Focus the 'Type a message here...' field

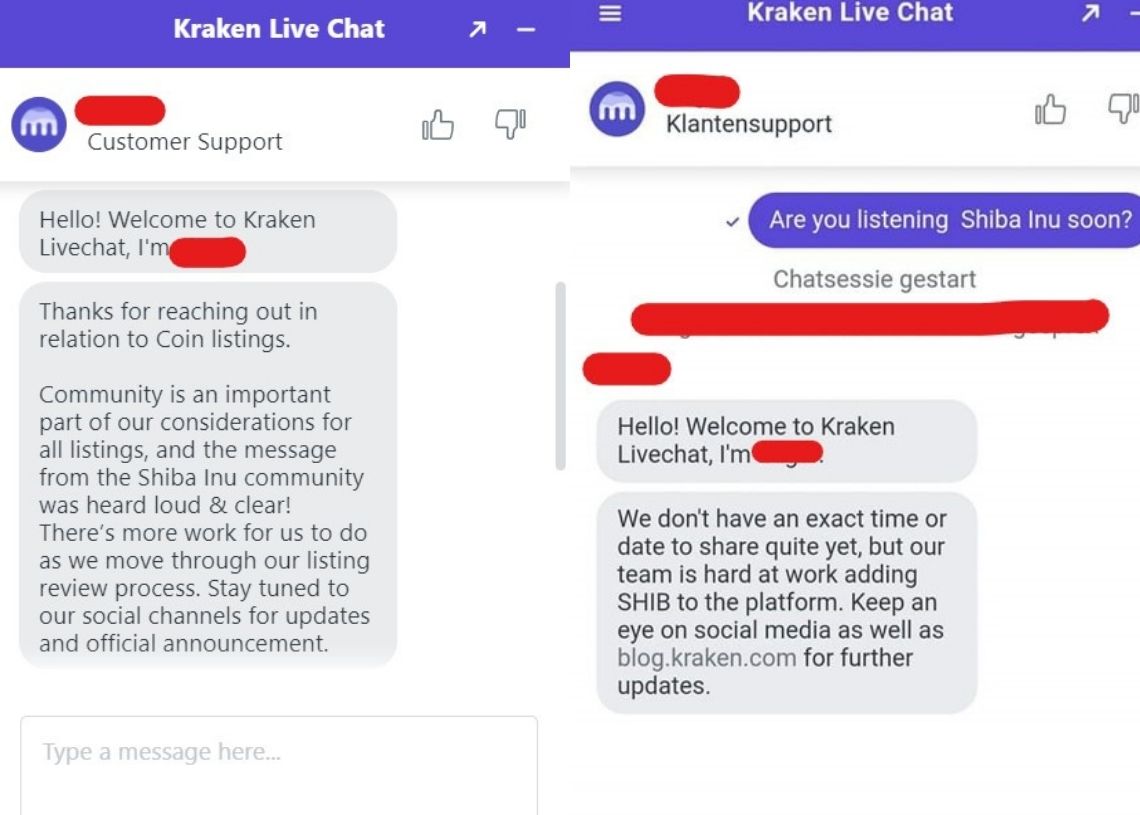pyautogui.click(x=279, y=765)
